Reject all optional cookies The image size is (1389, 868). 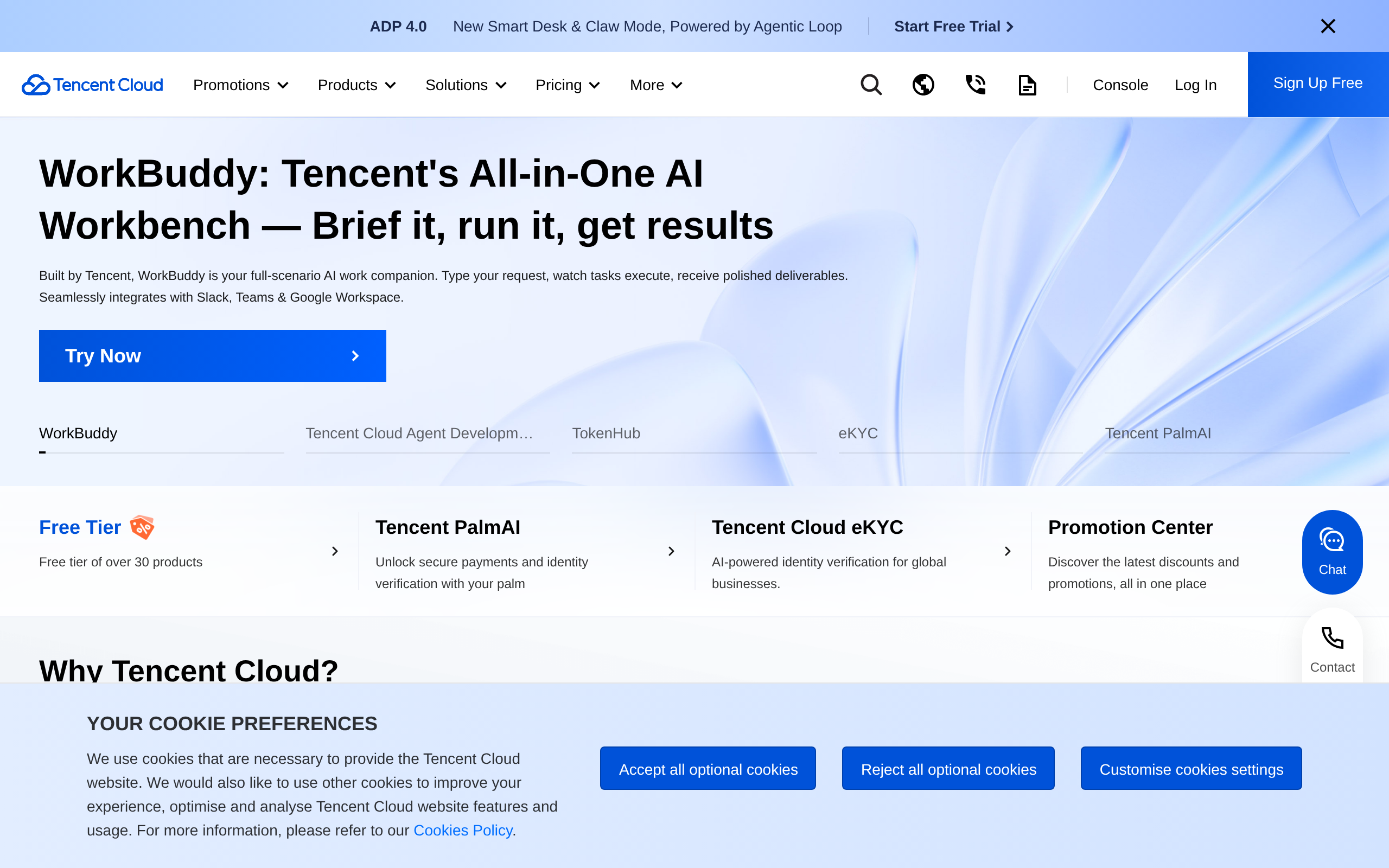point(948,768)
